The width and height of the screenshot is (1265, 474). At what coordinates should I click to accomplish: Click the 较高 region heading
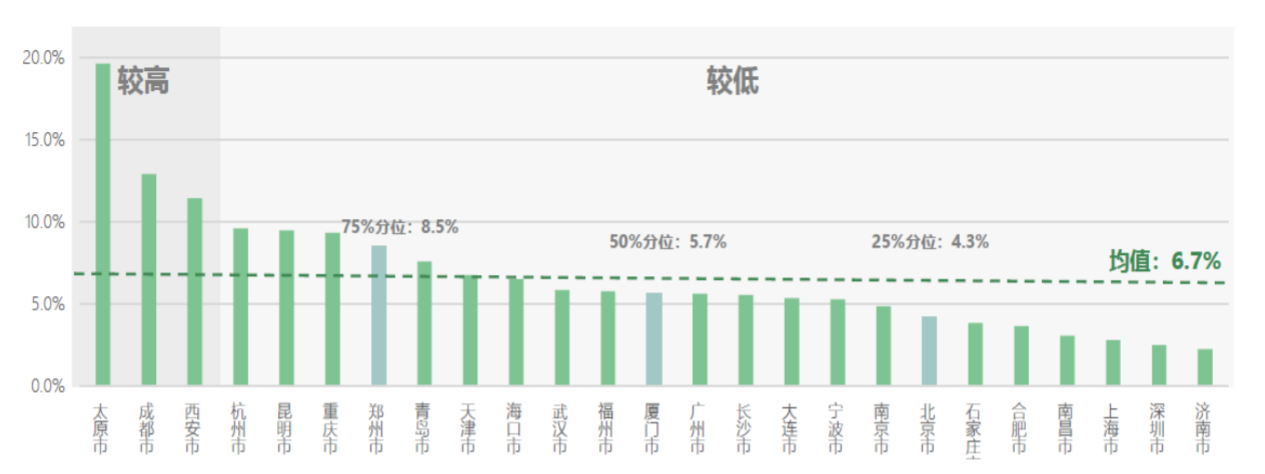click(143, 82)
